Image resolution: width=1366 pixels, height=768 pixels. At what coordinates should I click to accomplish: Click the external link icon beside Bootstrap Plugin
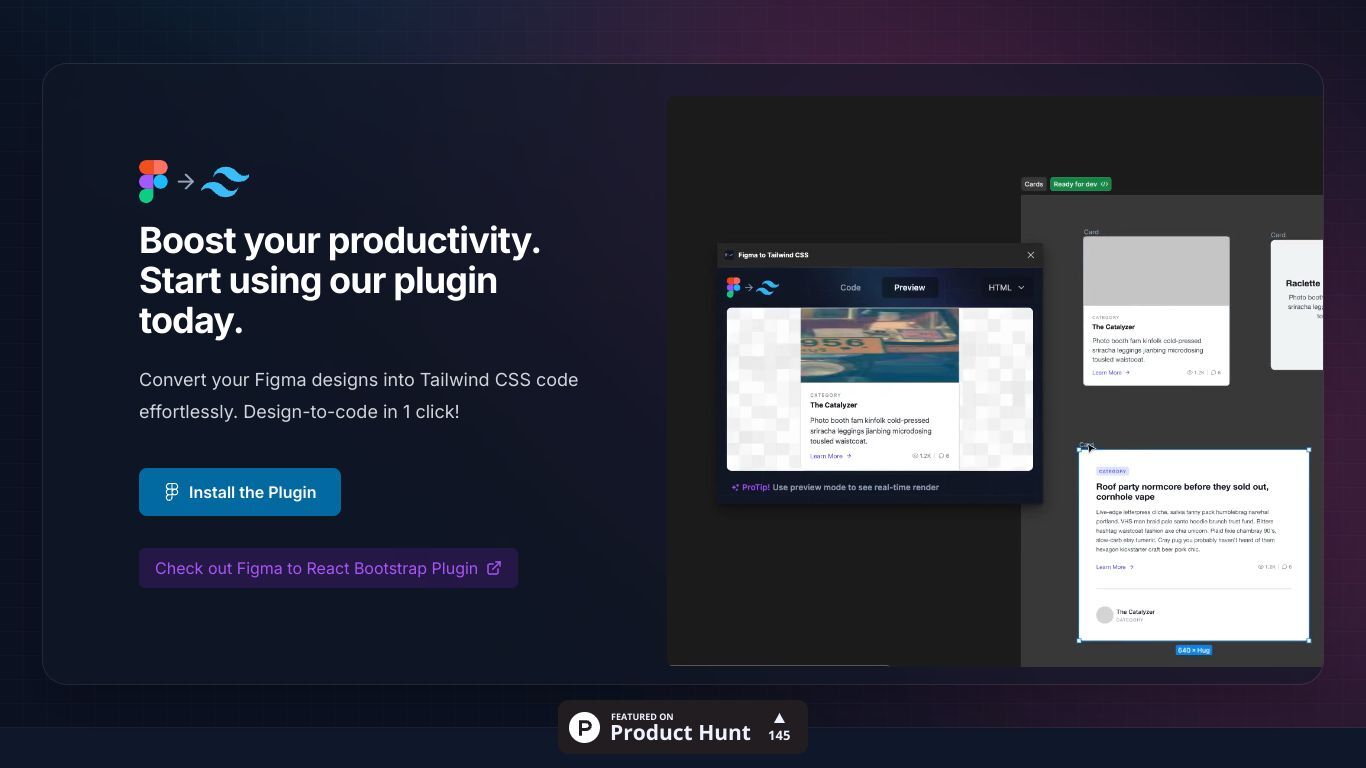pyautogui.click(x=494, y=568)
